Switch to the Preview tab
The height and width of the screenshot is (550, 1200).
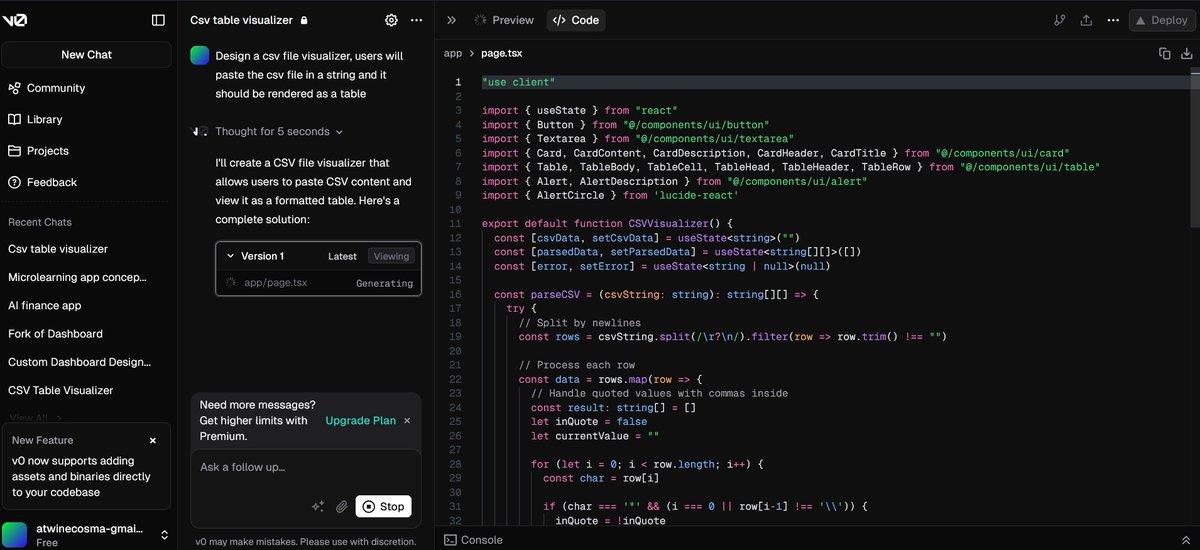[x=504, y=20]
